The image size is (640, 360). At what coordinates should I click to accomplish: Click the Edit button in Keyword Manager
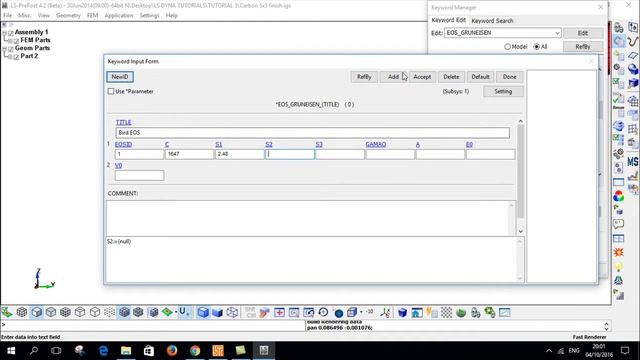click(x=582, y=33)
